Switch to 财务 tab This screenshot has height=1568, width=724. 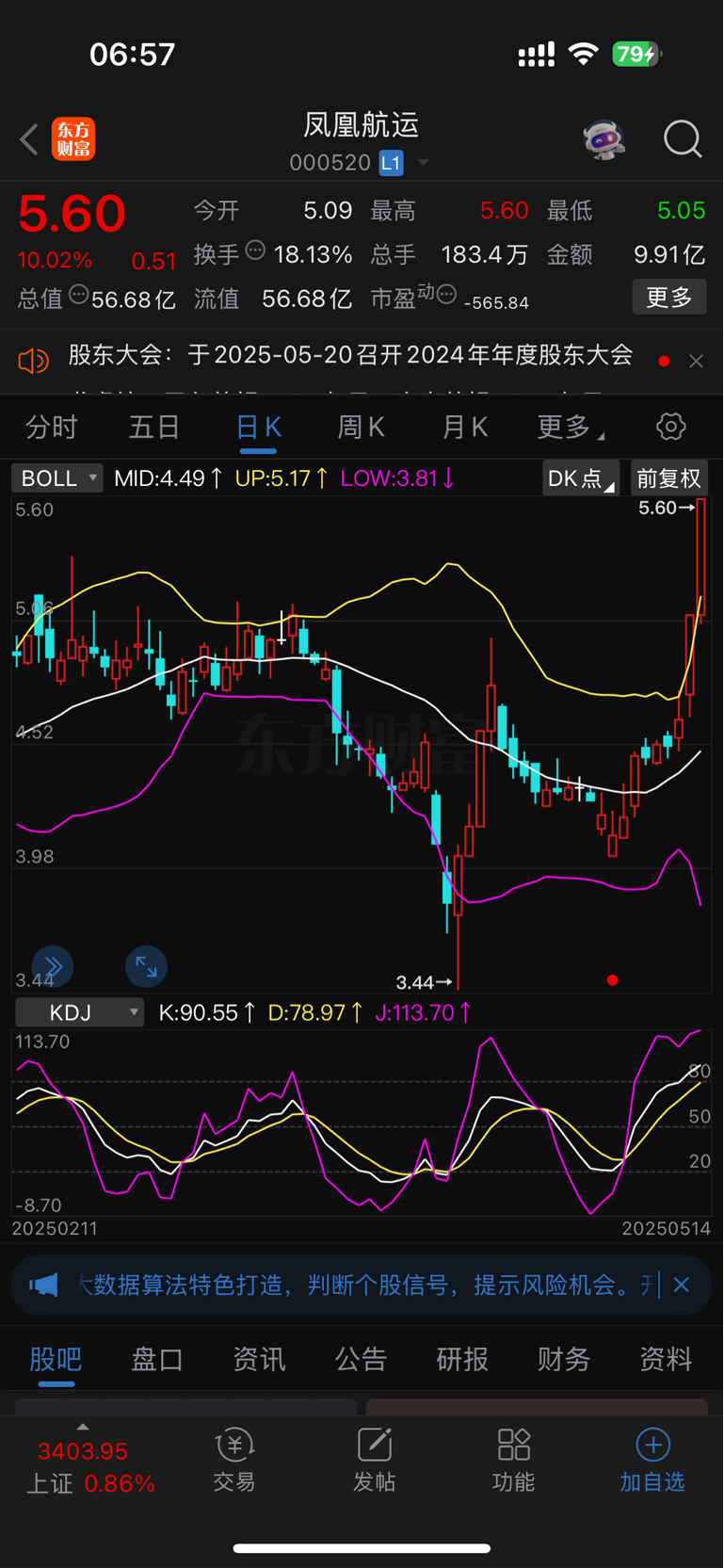tap(564, 1359)
